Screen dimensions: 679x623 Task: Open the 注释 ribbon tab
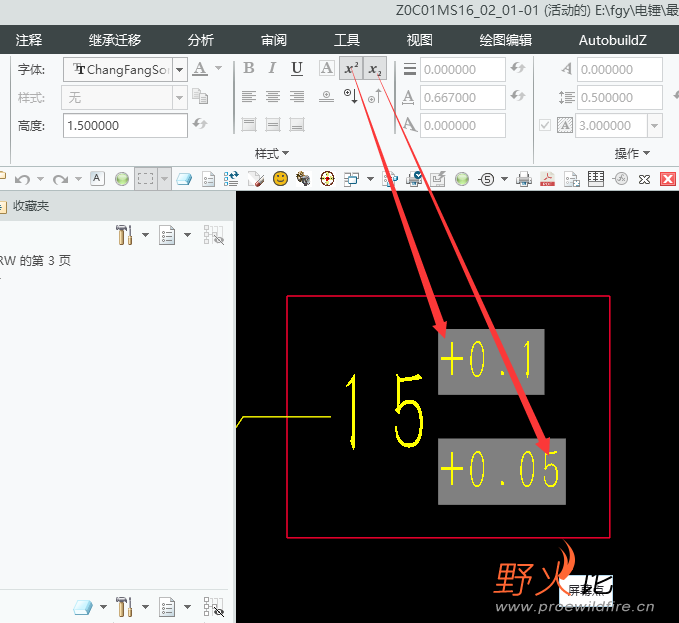point(29,40)
